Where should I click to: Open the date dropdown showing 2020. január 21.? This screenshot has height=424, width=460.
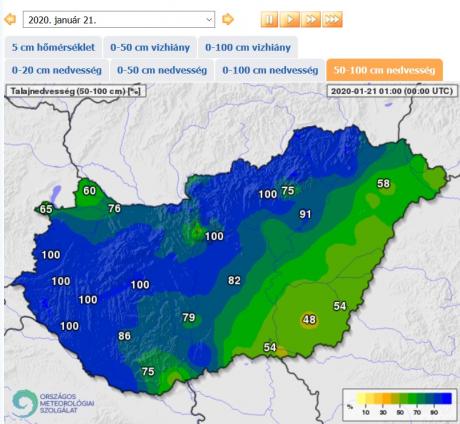[x=119, y=20]
